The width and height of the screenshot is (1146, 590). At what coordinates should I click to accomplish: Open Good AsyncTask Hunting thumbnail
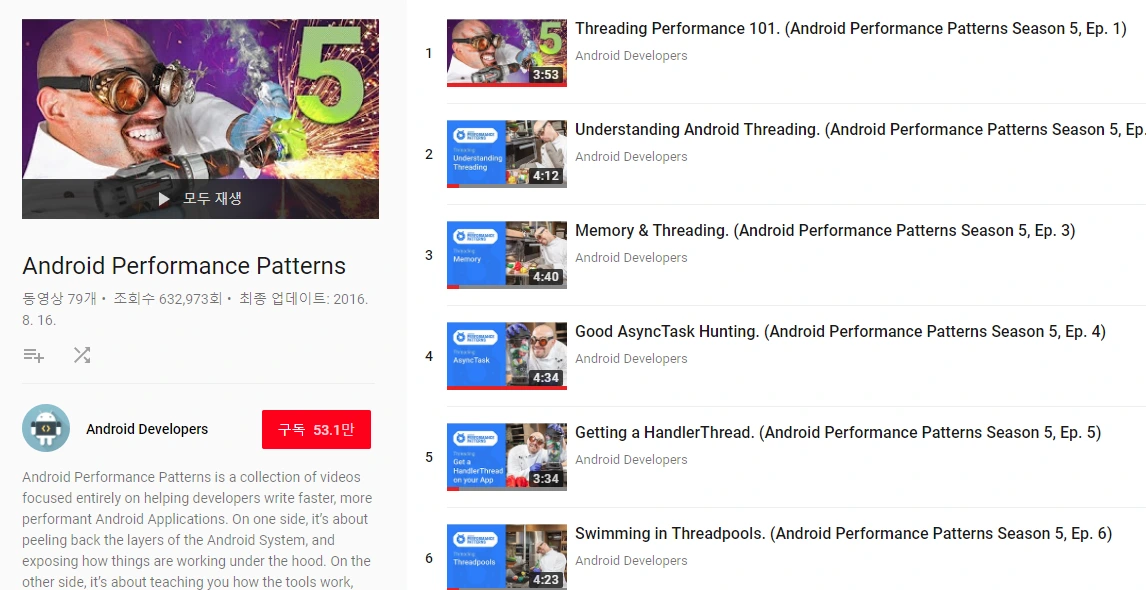click(x=506, y=355)
